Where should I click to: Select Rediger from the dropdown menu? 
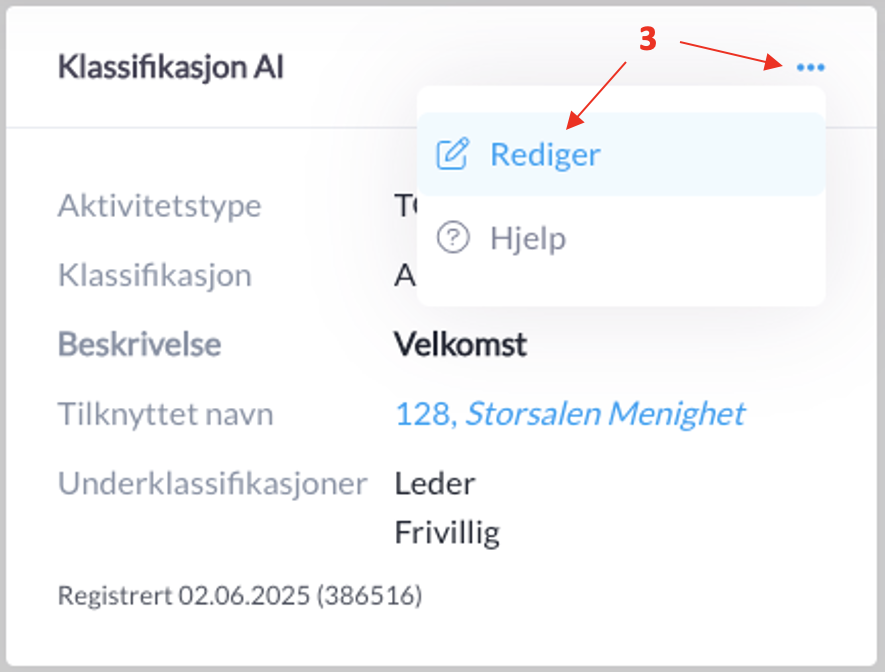pyautogui.click(x=545, y=155)
